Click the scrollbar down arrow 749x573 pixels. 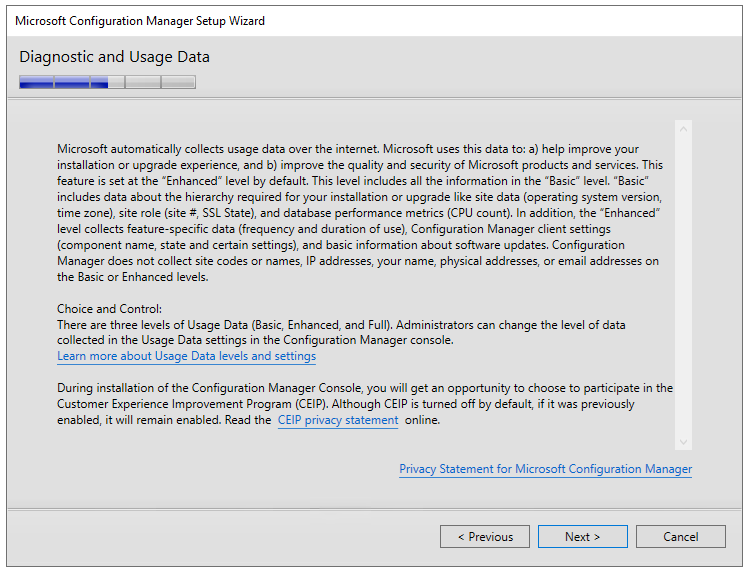coord(683,442)
